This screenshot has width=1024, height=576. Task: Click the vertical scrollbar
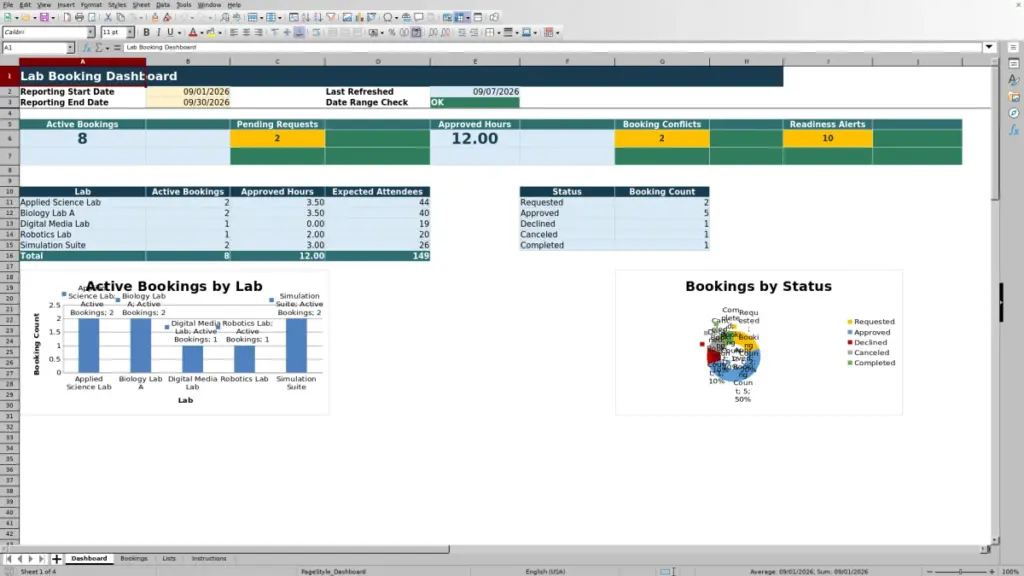point(995,300)
